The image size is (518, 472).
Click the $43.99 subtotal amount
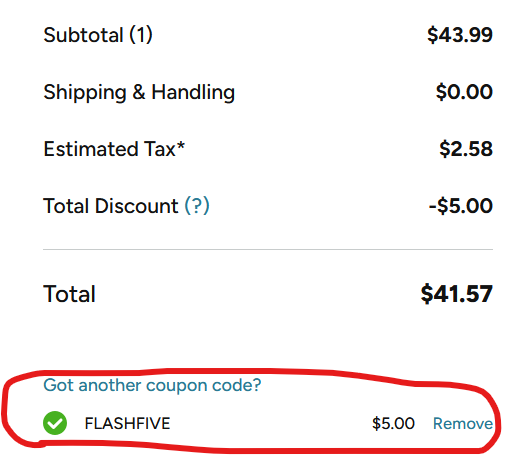point(460,35)
